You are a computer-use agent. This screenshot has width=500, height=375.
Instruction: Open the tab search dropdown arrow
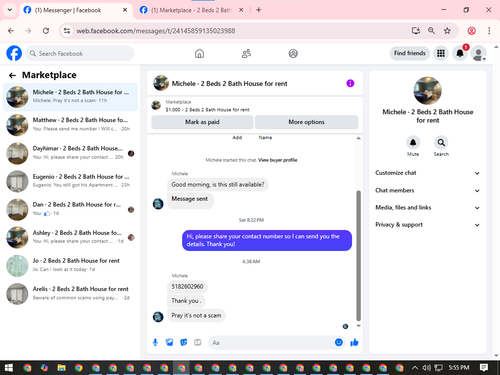point(10,10)
